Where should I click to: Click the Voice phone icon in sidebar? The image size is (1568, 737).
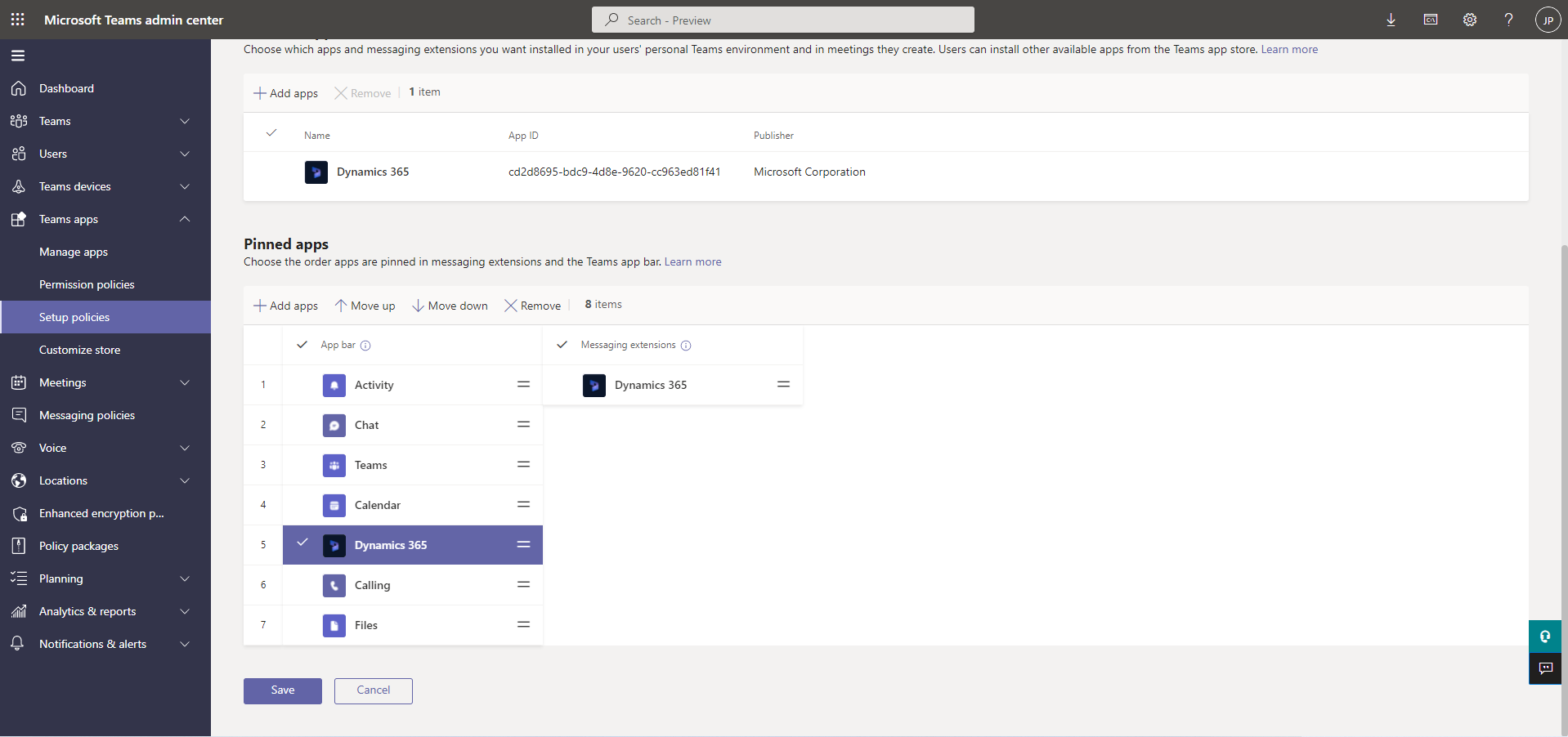[x=19, y=448]
